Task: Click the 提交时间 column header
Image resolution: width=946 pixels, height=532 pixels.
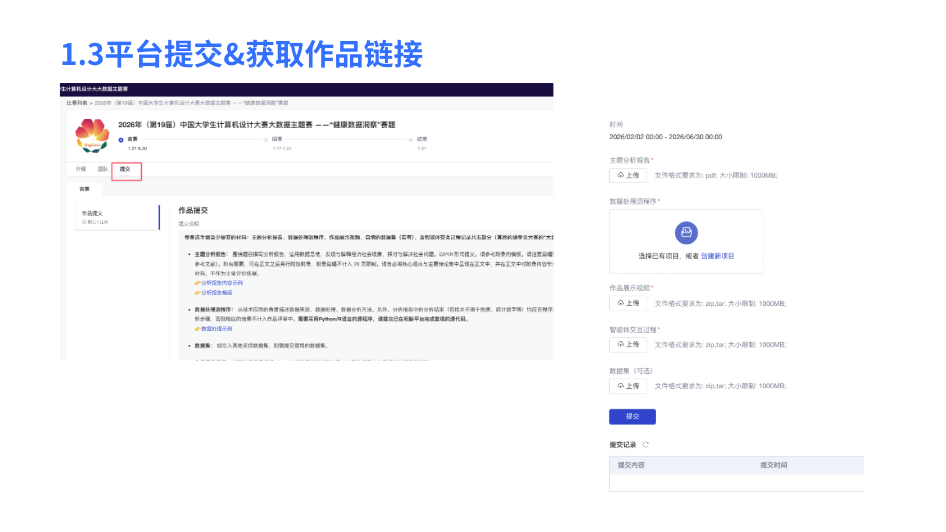Action: pyautogui.click(x=773, y=465)
